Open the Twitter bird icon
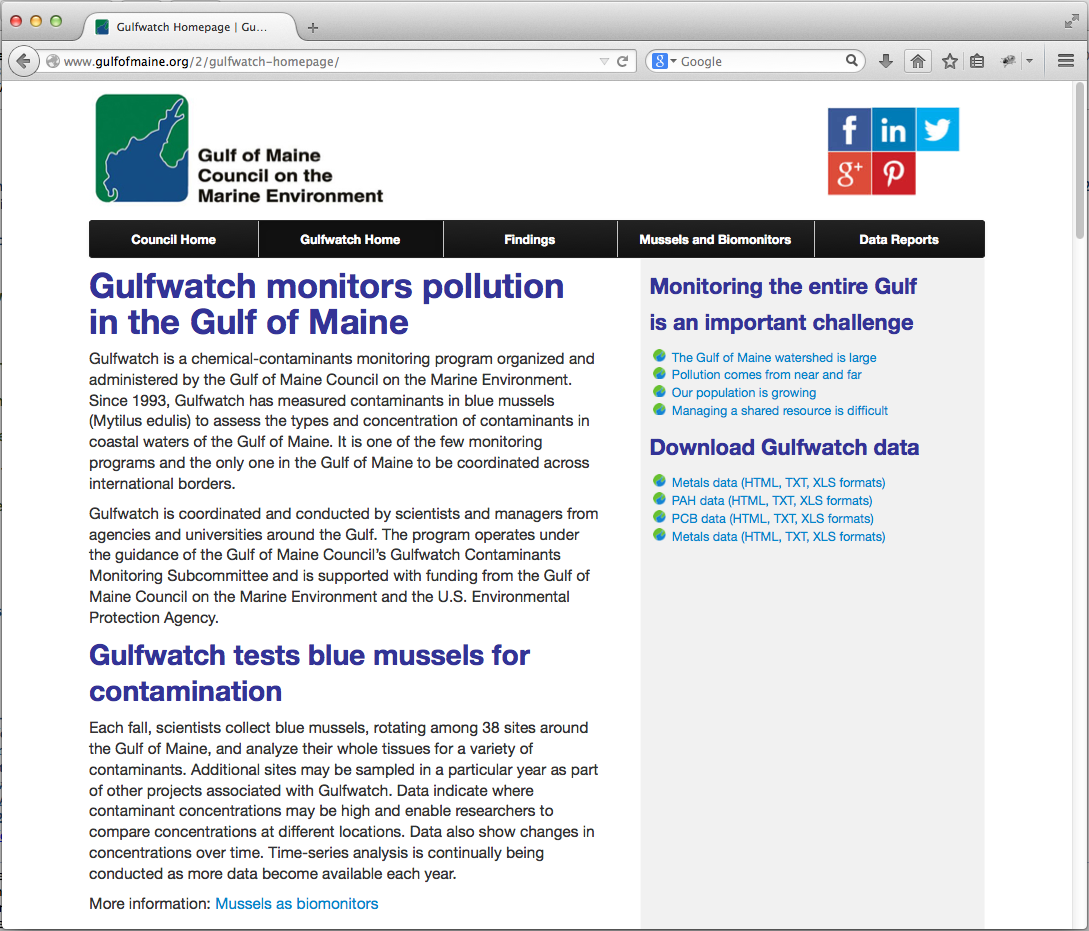 (x=938, y=129)
